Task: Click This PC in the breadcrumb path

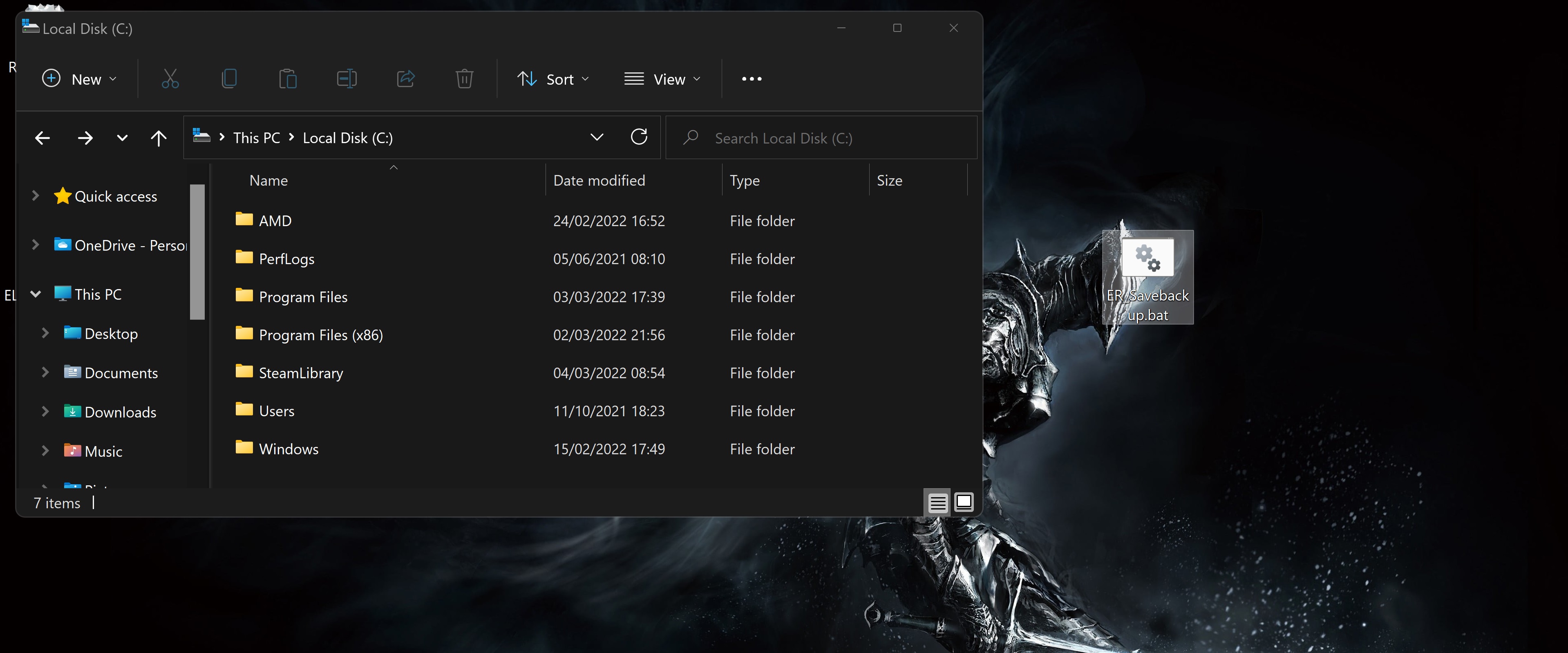Action: pyautogui.click(x=256, y=138)
